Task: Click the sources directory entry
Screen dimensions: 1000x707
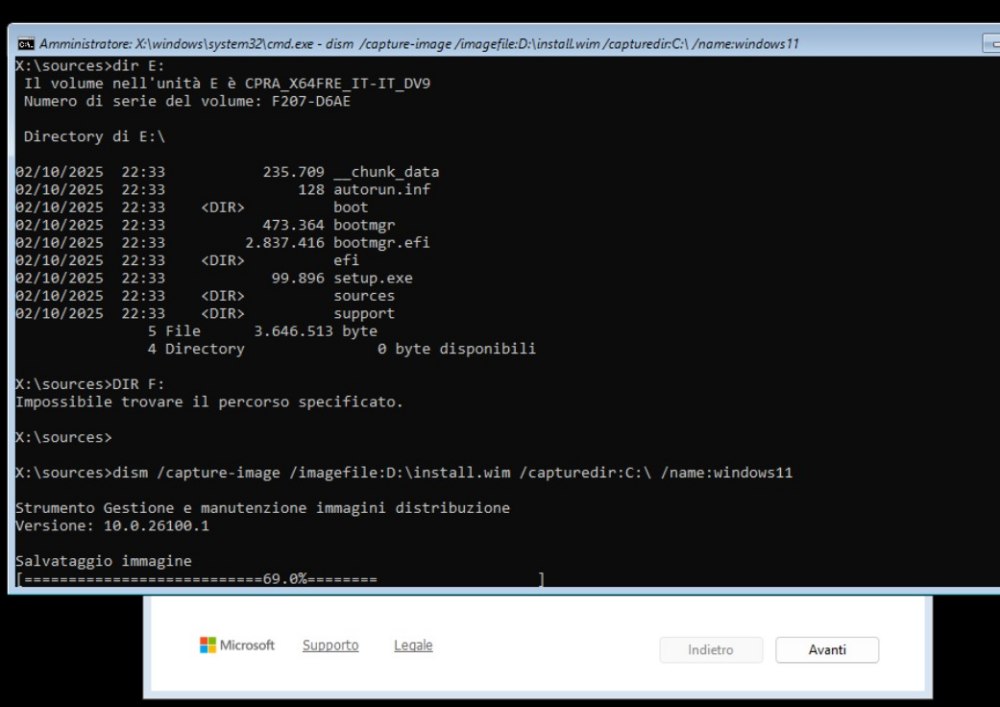Action: [364, 296]
